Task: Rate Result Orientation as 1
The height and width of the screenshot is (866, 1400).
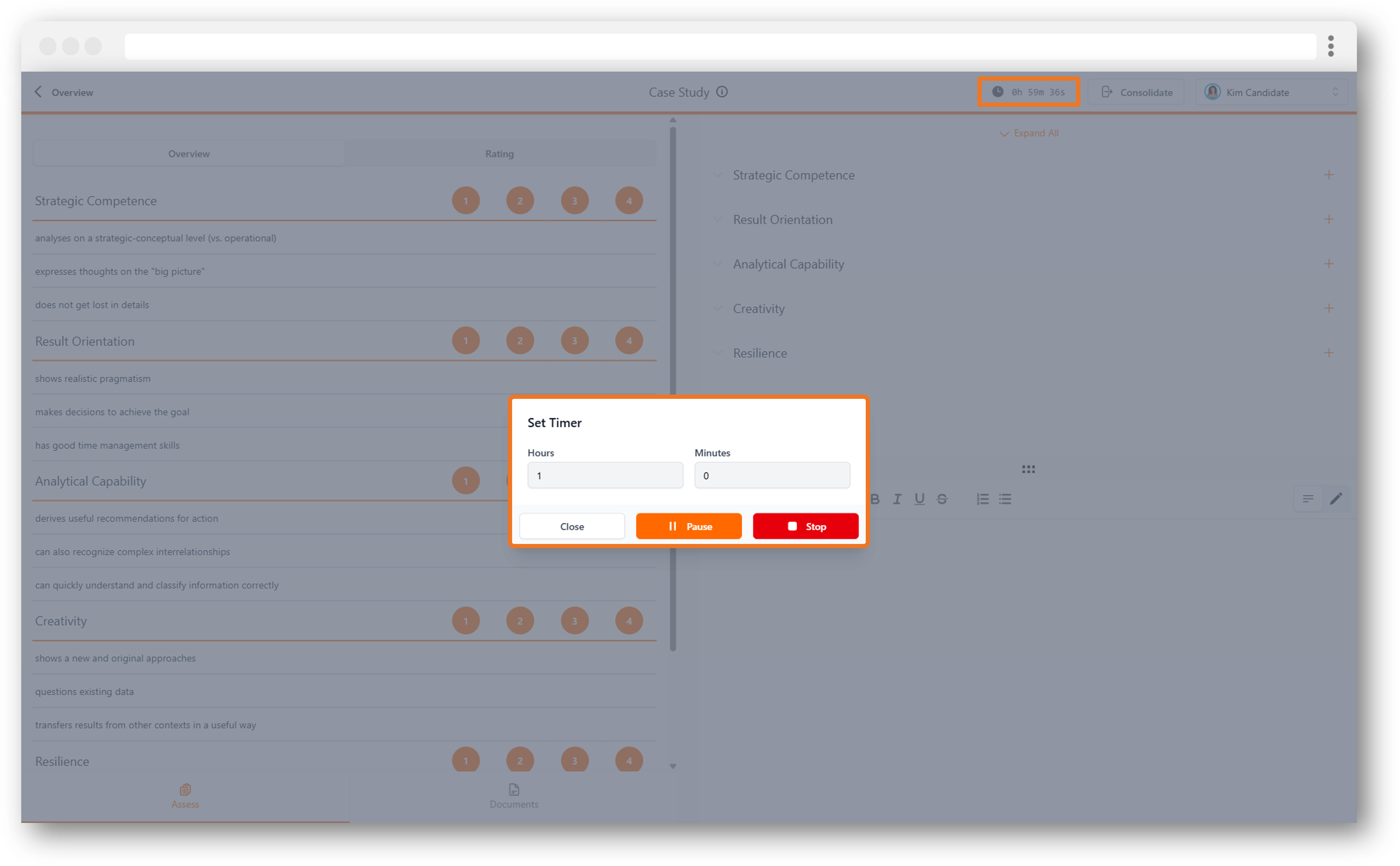Action: pos(466,341)
